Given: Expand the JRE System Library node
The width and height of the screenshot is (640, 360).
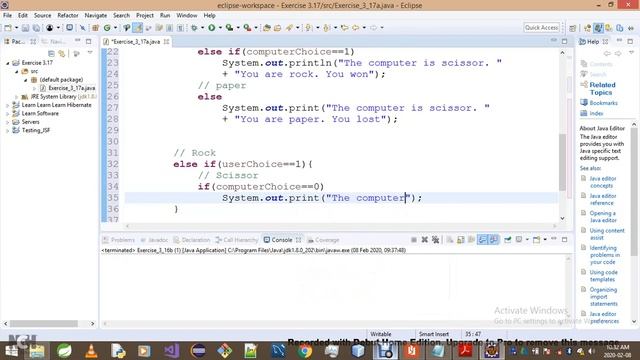Looking at the screenshot, I should tap(16, 97).
